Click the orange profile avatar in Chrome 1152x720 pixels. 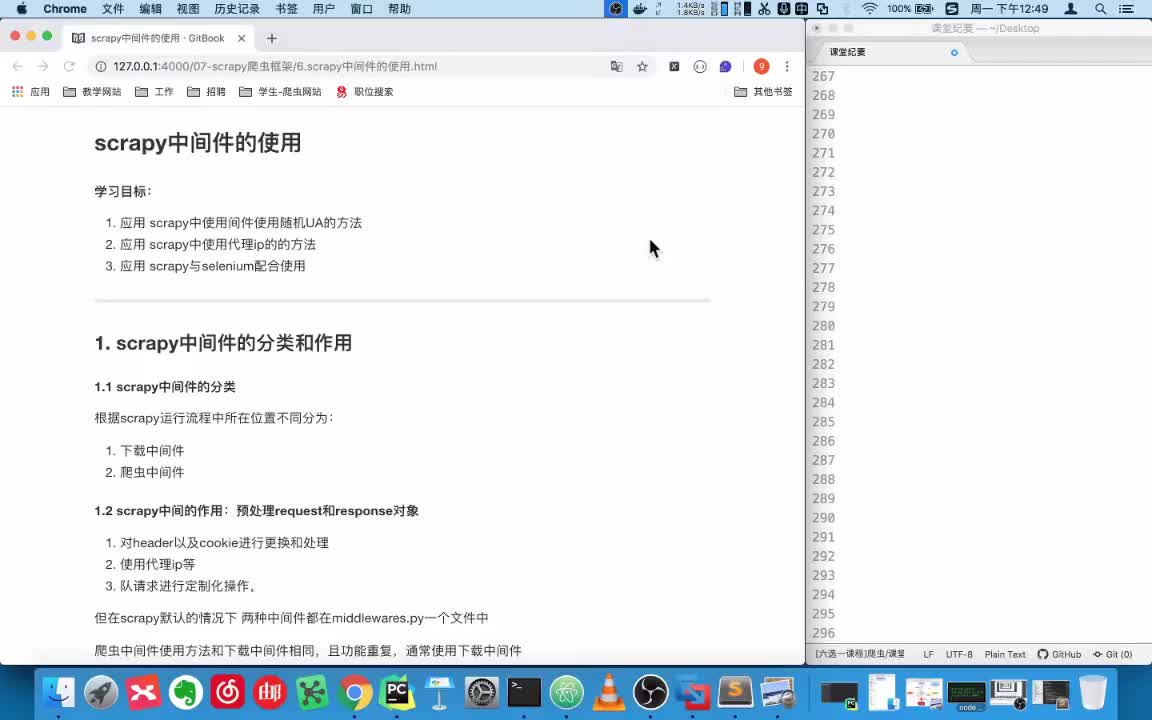point(761,66)
